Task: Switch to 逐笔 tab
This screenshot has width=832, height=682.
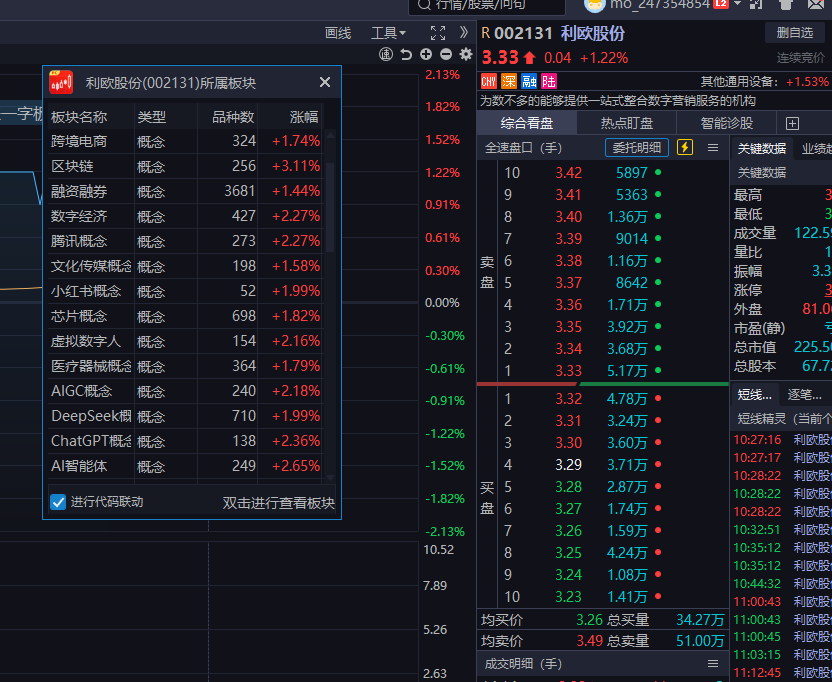Action: (804, 395)
